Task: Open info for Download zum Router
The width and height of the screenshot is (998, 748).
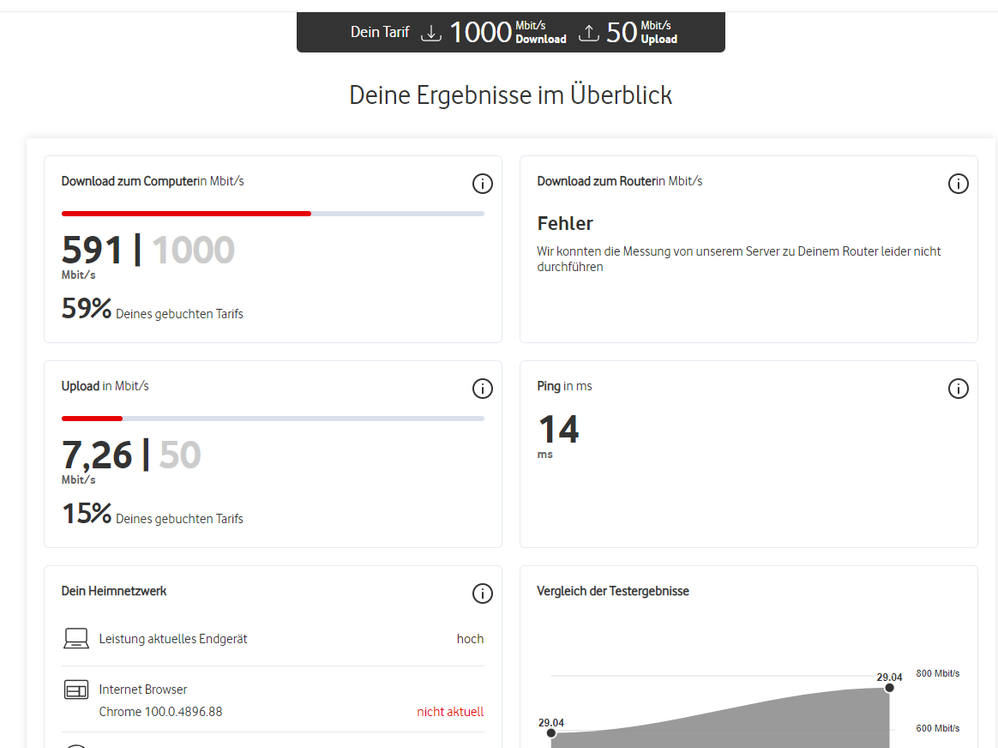Action: click(958, 184)
